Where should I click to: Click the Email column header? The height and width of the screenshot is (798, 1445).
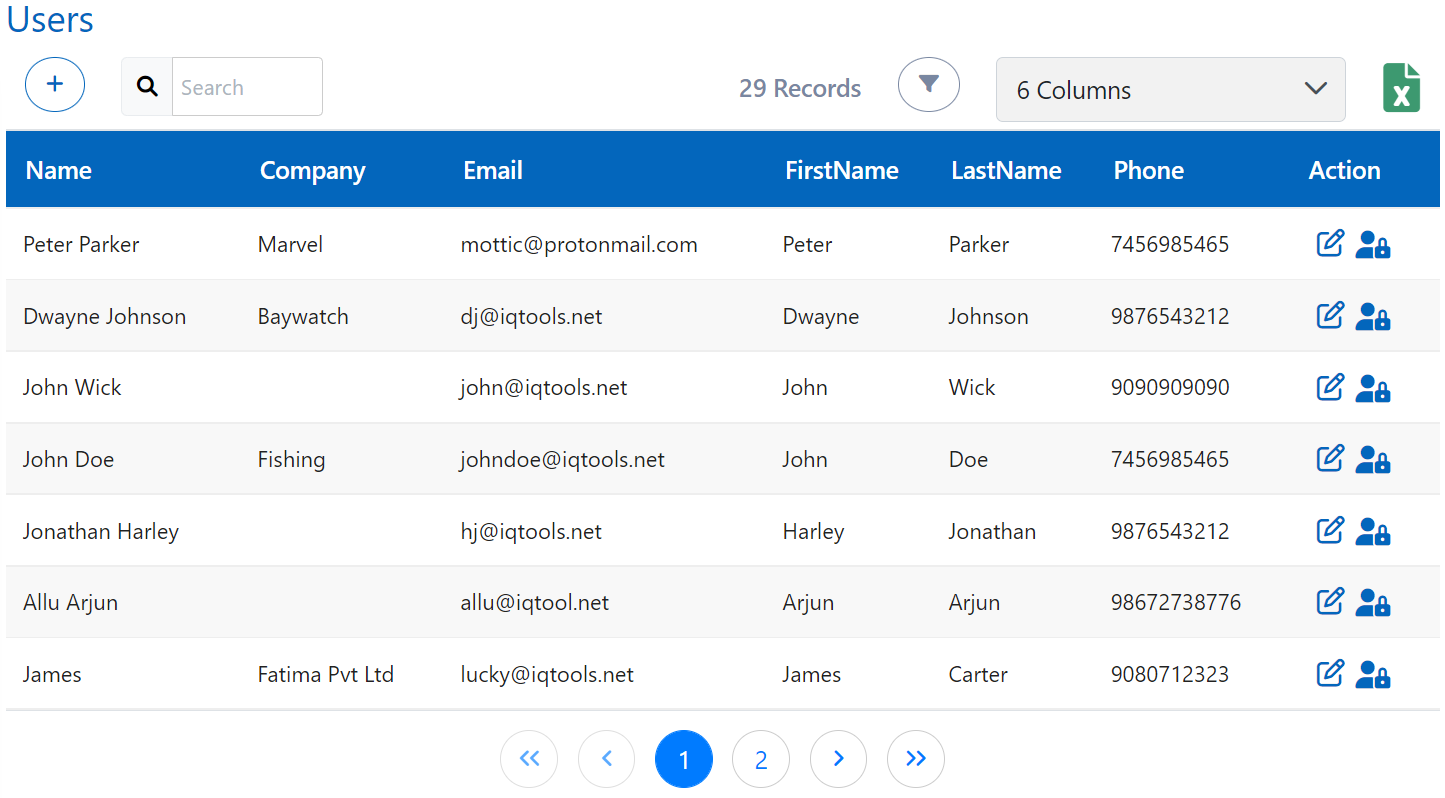[493, 171]
